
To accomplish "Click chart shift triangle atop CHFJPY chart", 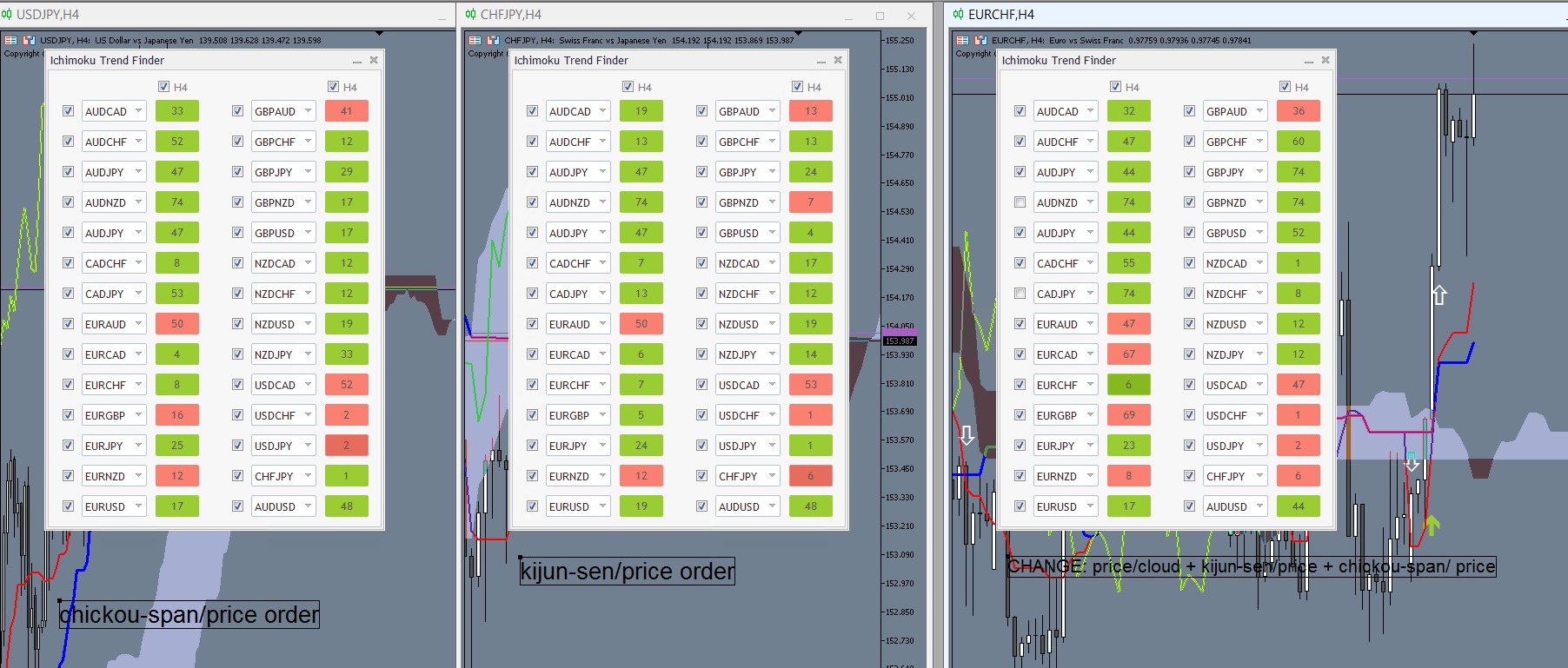I will [798, 33].
